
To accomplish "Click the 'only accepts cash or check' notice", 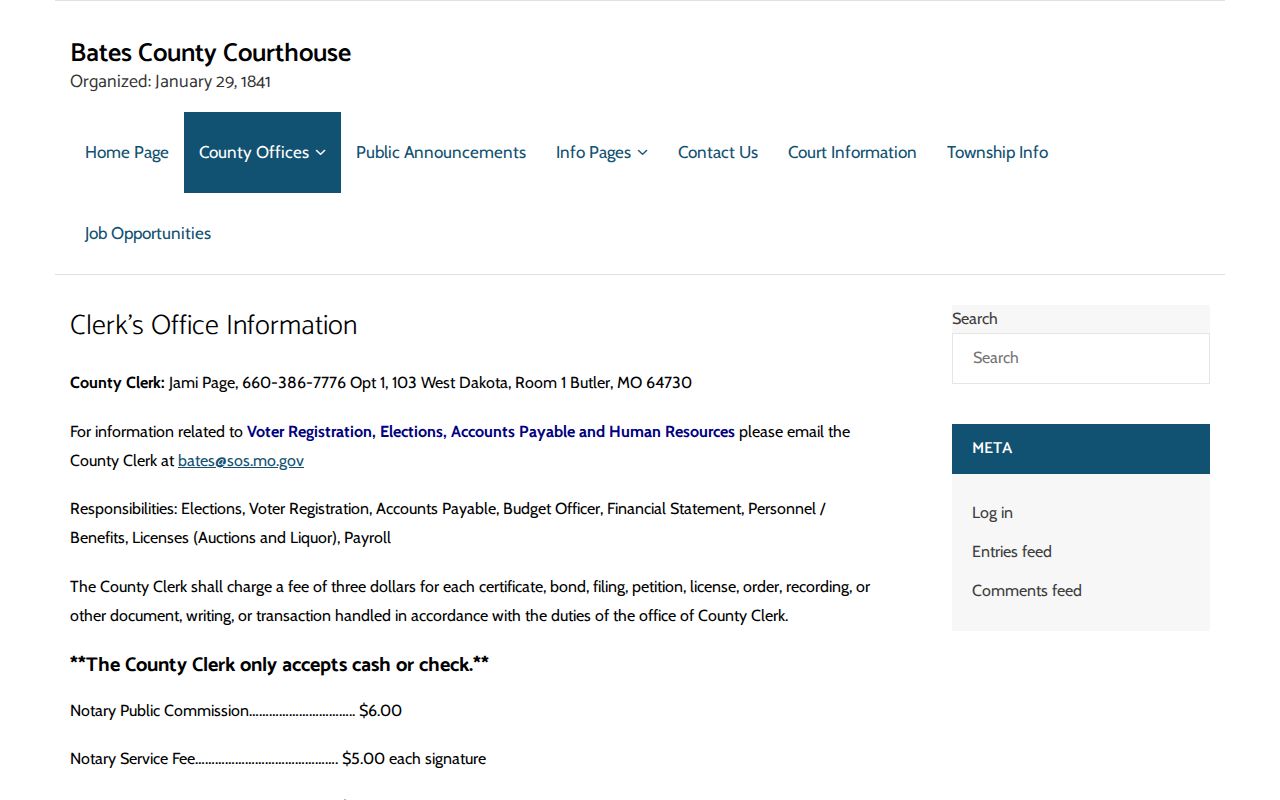I will click(279, 665).
